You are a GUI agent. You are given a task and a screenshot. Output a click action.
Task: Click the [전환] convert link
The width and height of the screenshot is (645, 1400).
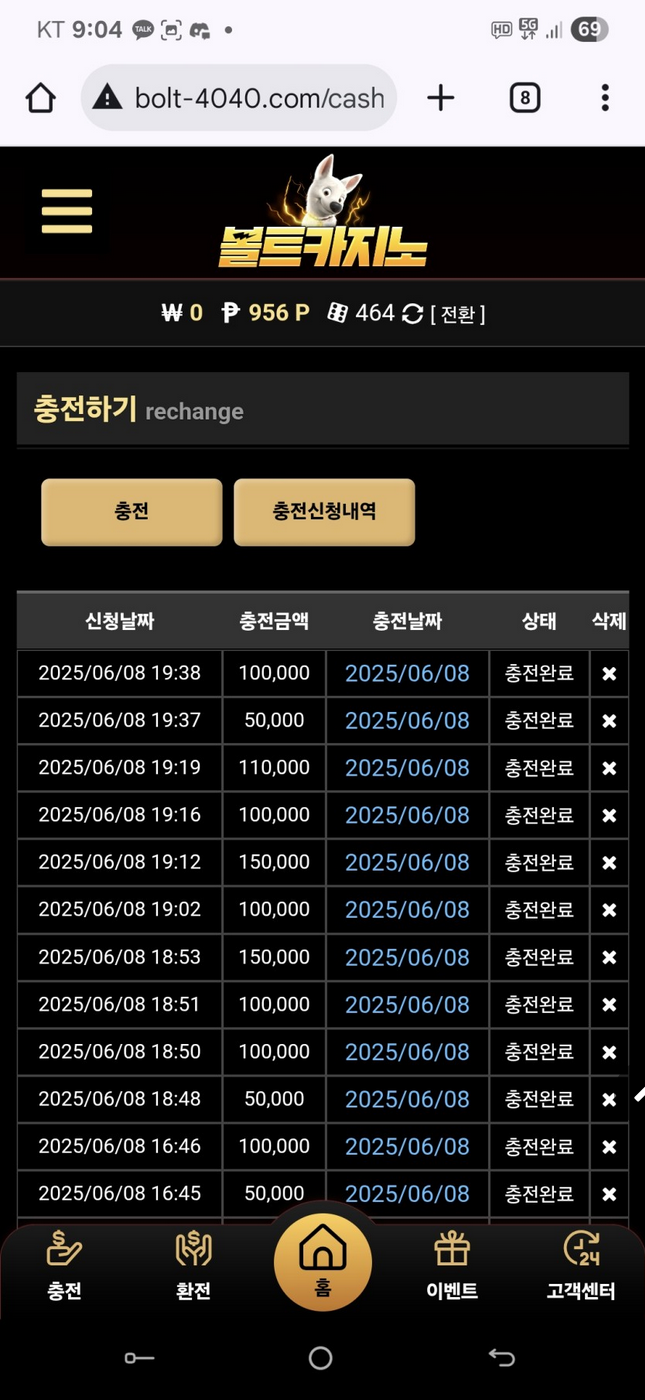(x=457, y=314)
